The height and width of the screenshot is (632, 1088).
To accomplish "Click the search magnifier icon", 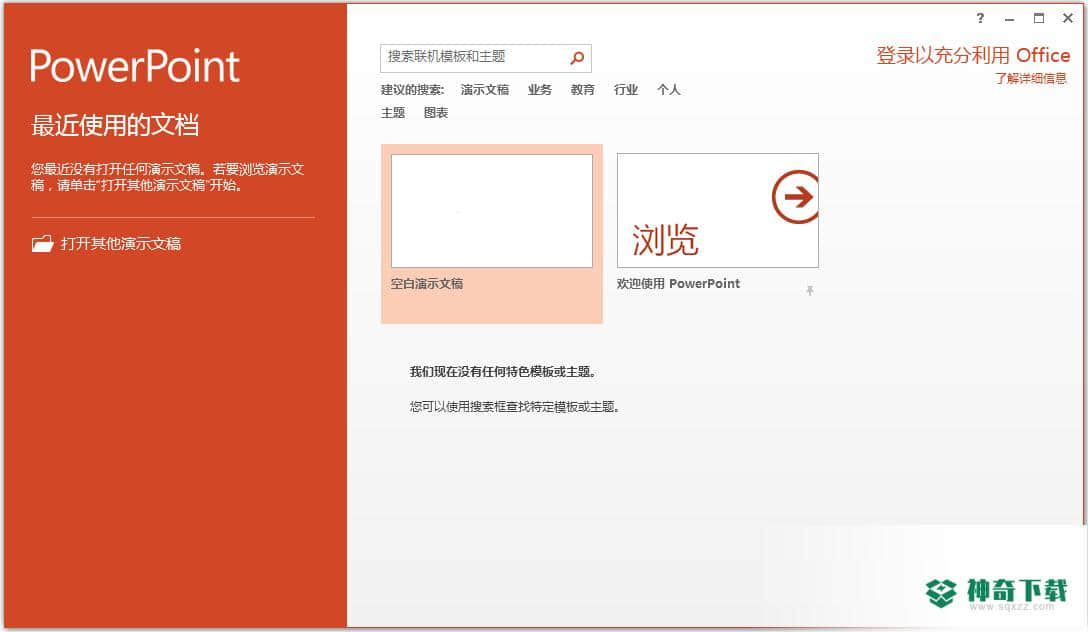I will pos(577,58).
